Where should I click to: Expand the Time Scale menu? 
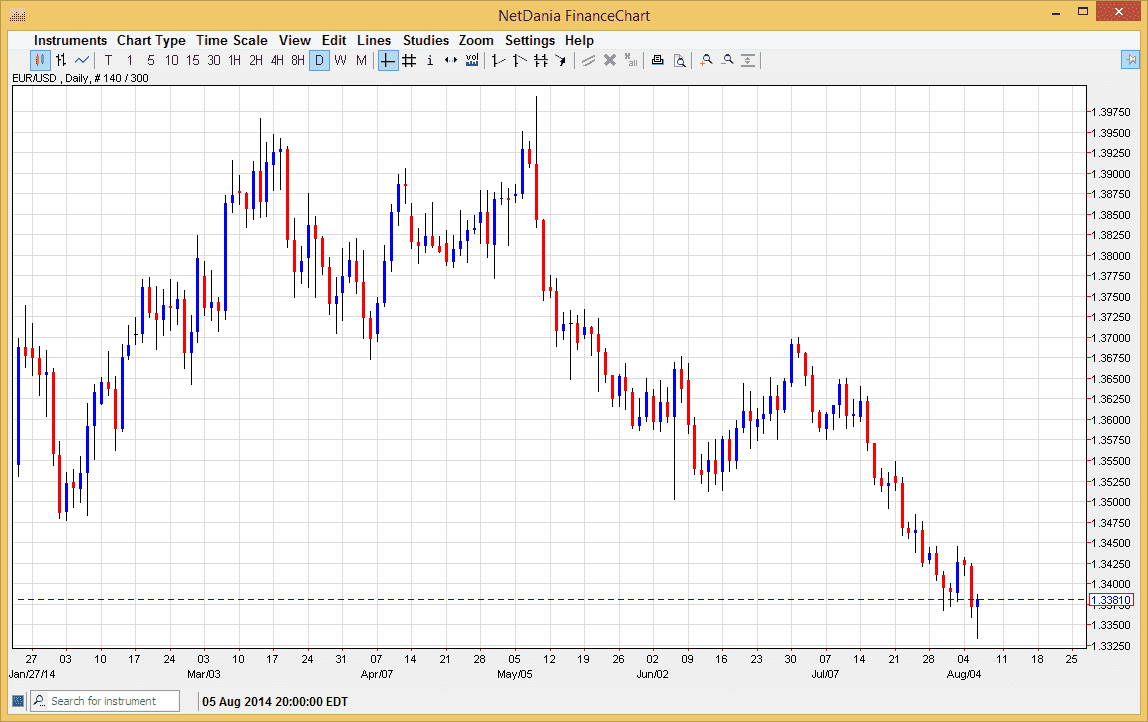coord(231,40)
